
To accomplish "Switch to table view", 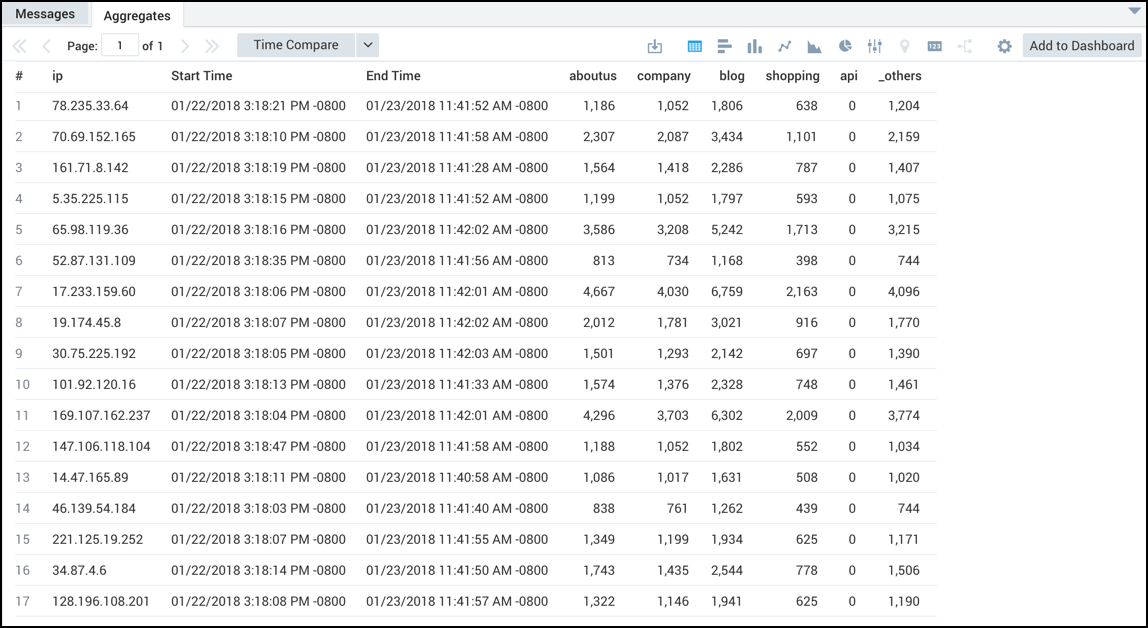I will [x=693, y=45].
